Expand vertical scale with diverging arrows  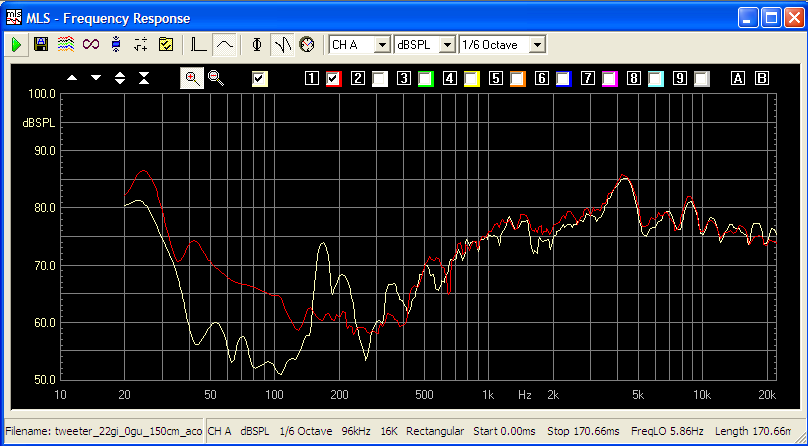(x=120, y=78)
